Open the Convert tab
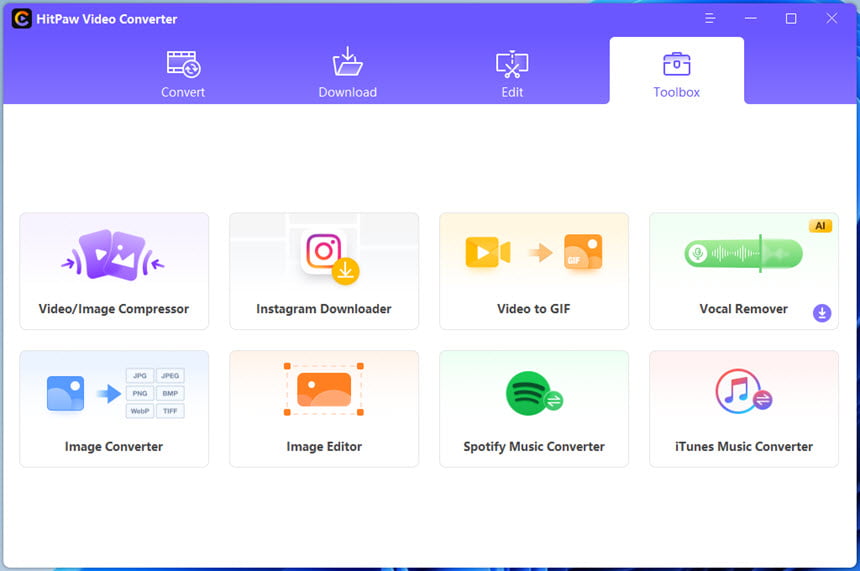The width and height of the screenshot is (860, 571). tap(183, 74)
